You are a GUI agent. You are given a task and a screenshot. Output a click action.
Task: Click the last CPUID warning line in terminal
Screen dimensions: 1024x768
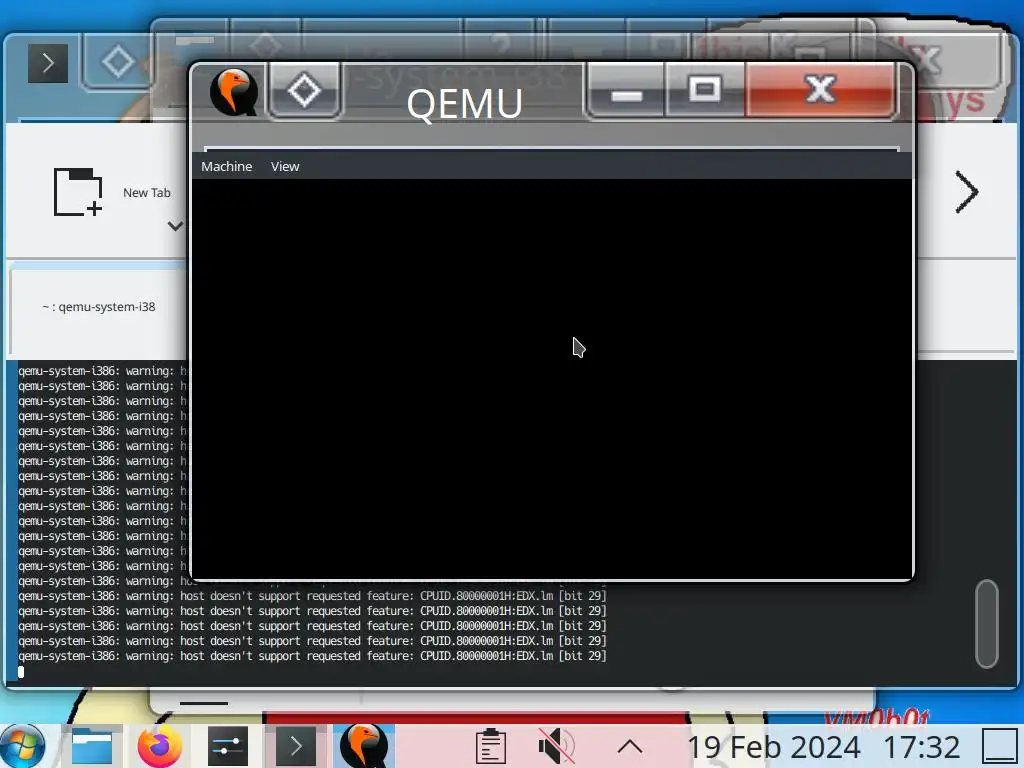(312, 656)
